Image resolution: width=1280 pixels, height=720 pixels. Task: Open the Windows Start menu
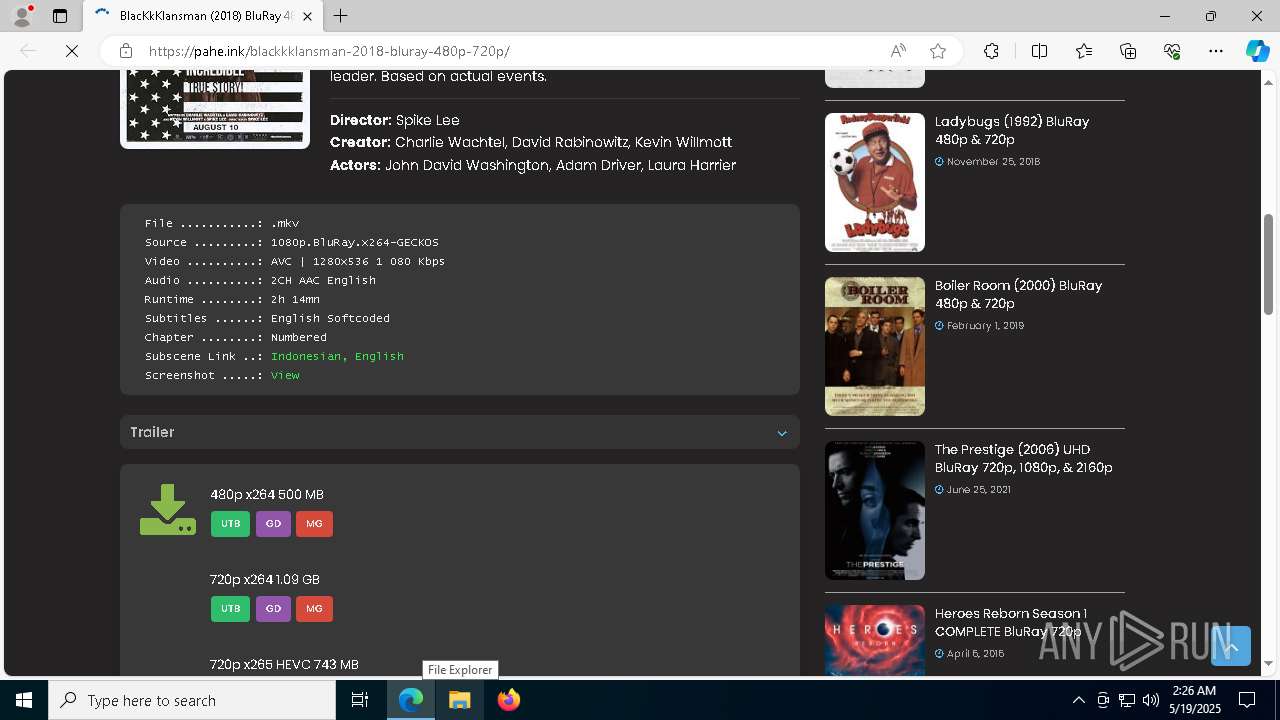click(24, 700)
